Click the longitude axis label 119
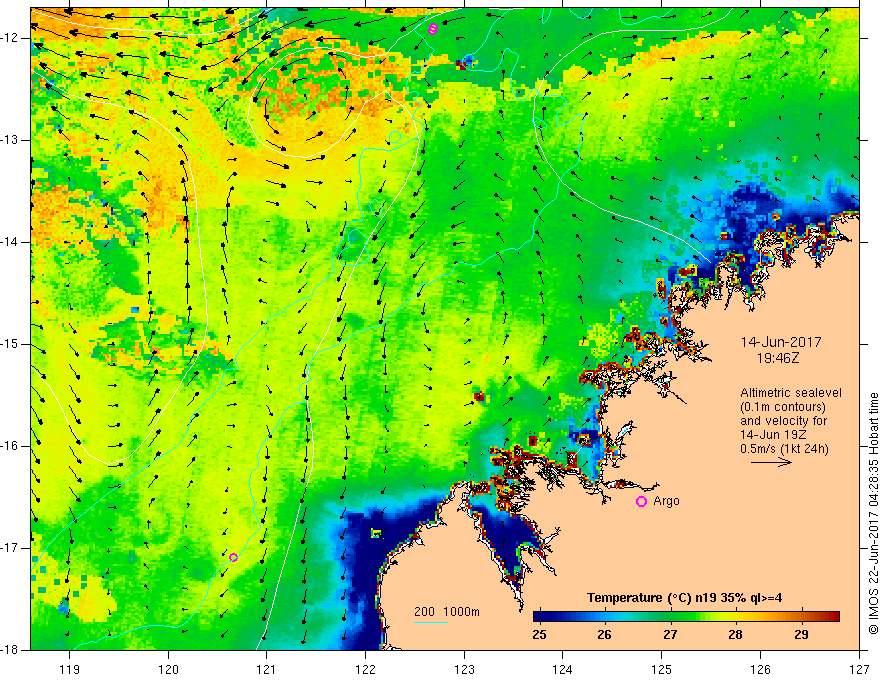 (70, 669)
